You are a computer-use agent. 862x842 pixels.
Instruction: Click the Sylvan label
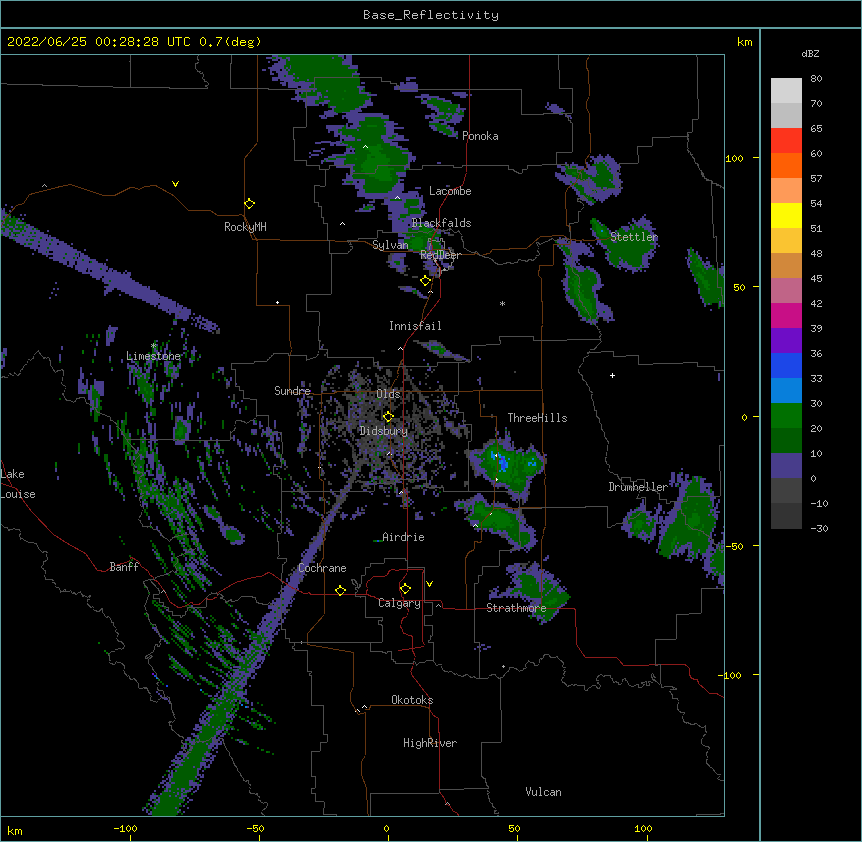(390, 245)
